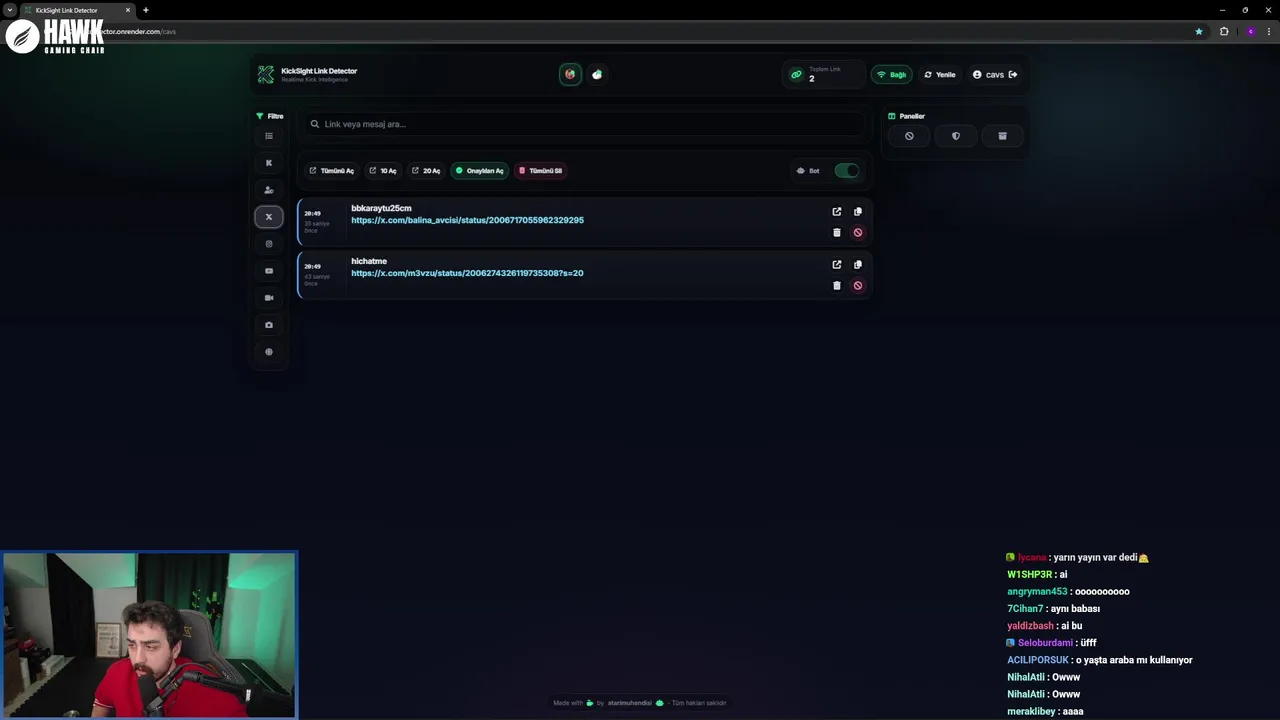
Task: Toggle the Bot switch off
Action: click(x=847, y=171)
